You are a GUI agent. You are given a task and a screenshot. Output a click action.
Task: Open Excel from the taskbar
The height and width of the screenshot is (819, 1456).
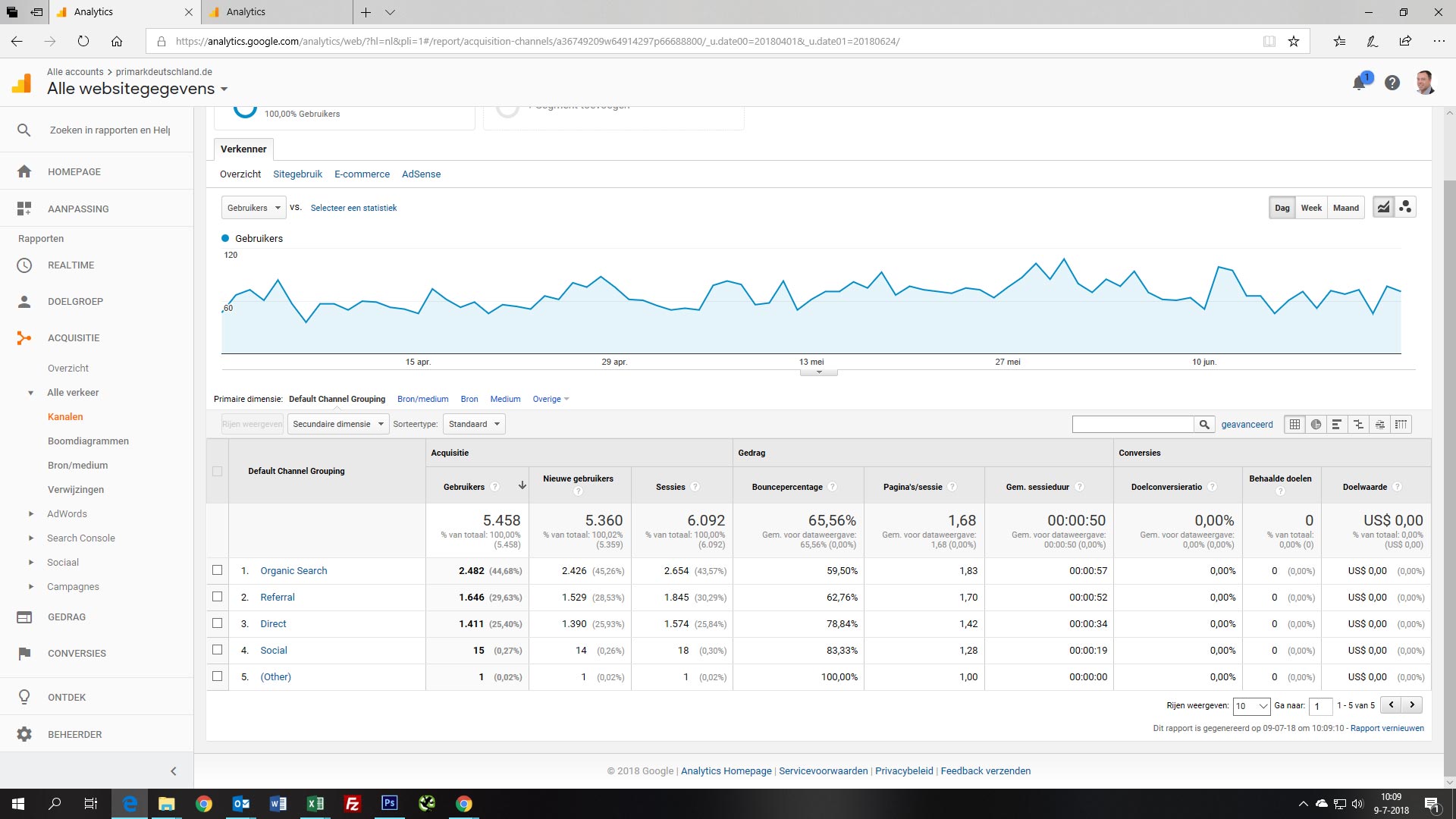point(315,803)
